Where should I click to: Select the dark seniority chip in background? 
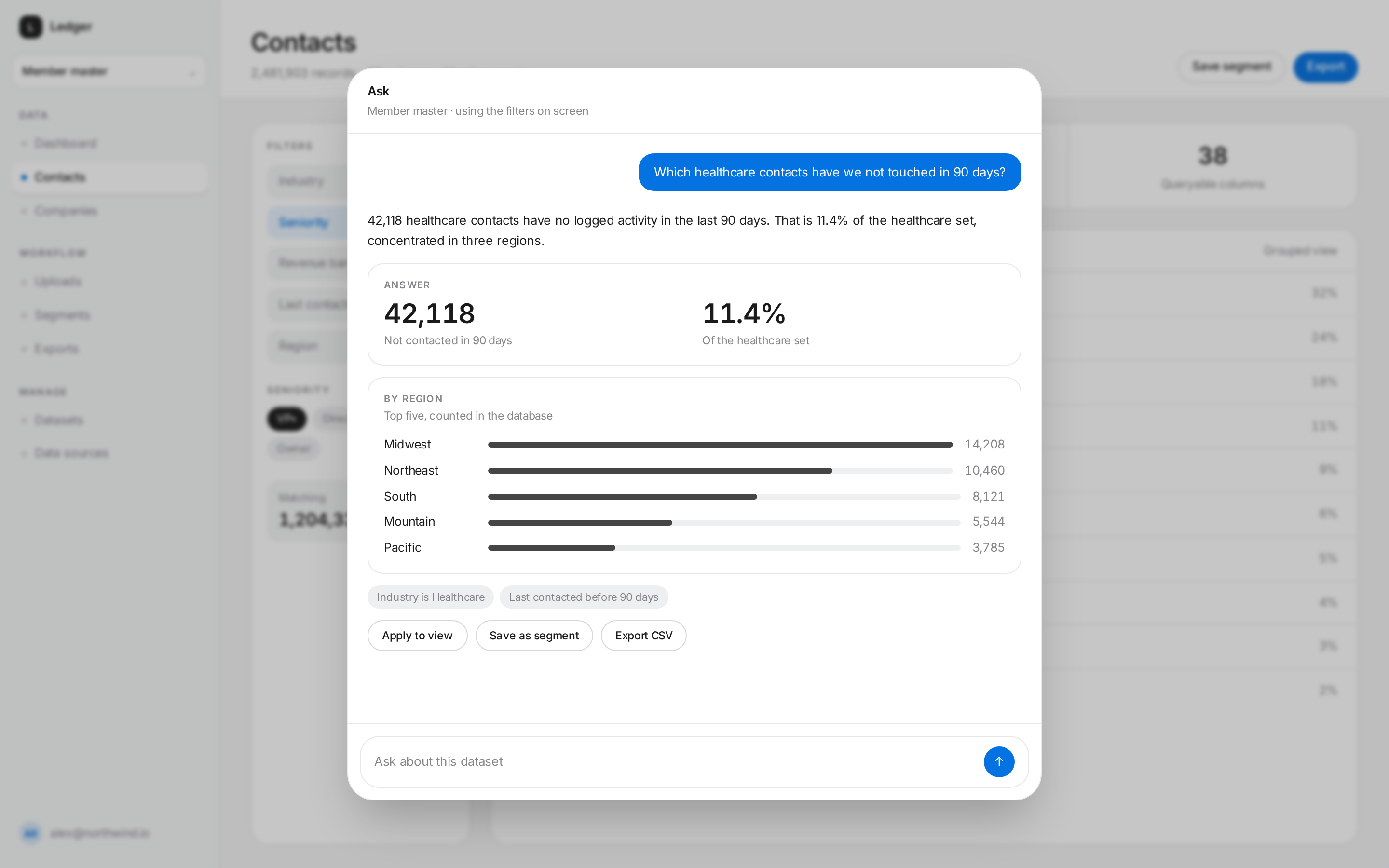click(287, 419)
